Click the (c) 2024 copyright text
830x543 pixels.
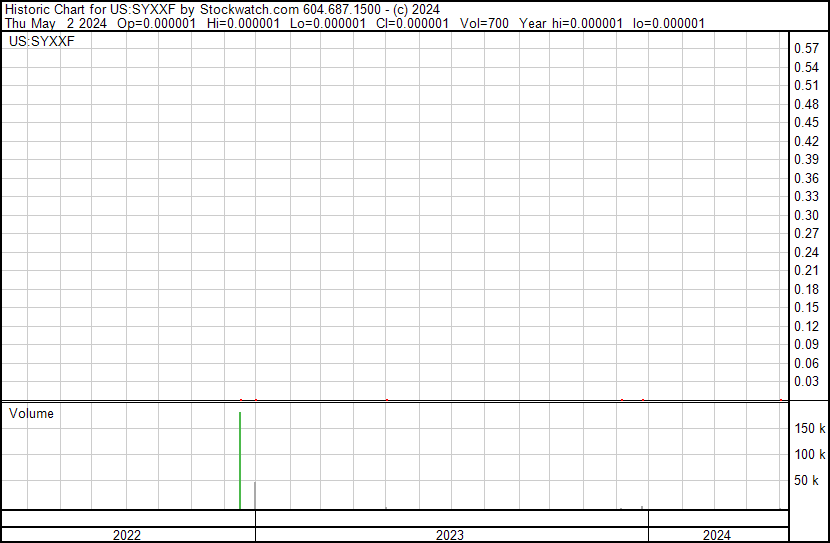[x=416, y=10]
